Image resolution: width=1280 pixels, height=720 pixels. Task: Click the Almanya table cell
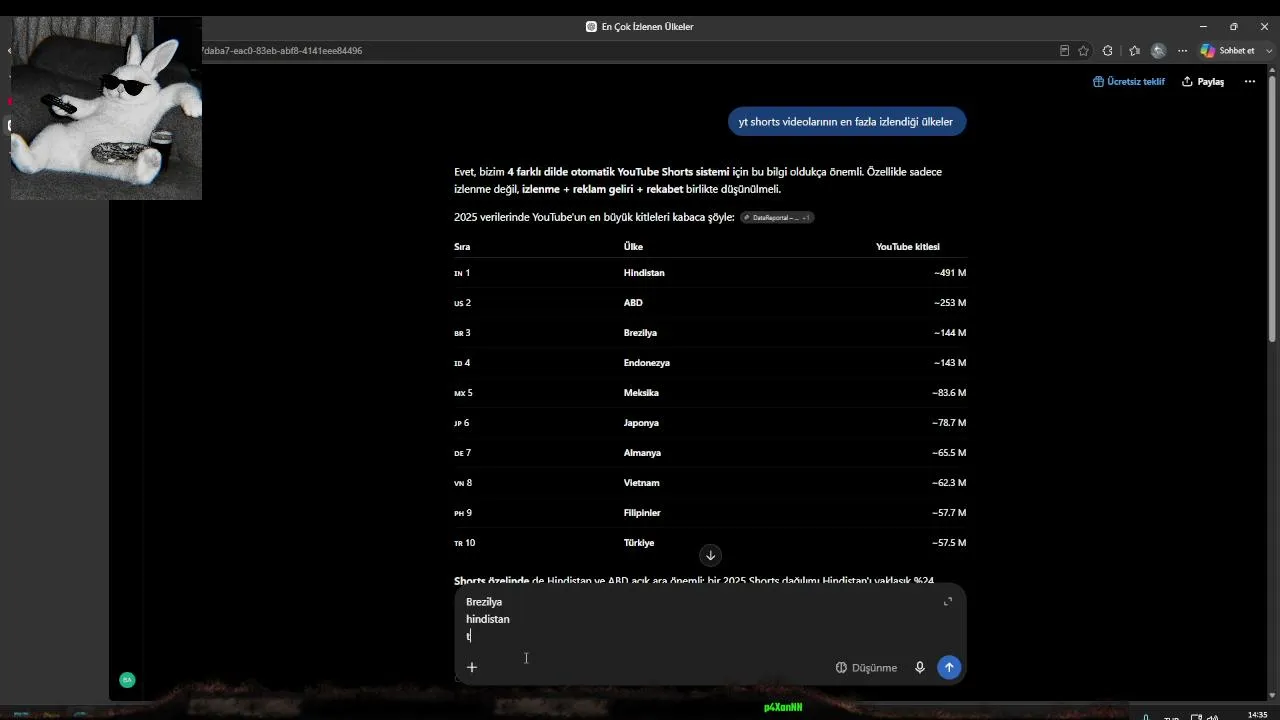tap(642, 453)
